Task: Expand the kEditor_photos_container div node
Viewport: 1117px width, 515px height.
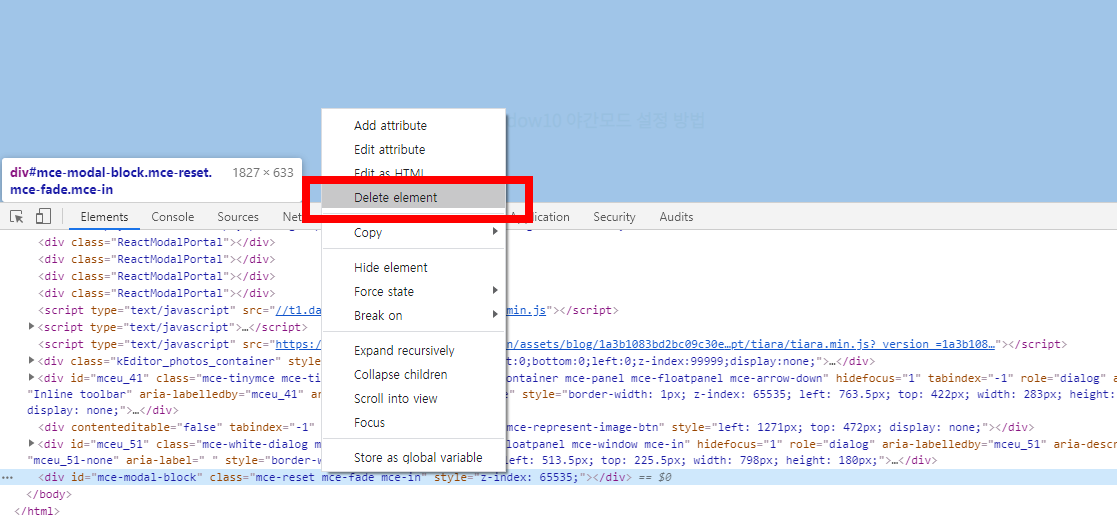Action: (31, 360)
